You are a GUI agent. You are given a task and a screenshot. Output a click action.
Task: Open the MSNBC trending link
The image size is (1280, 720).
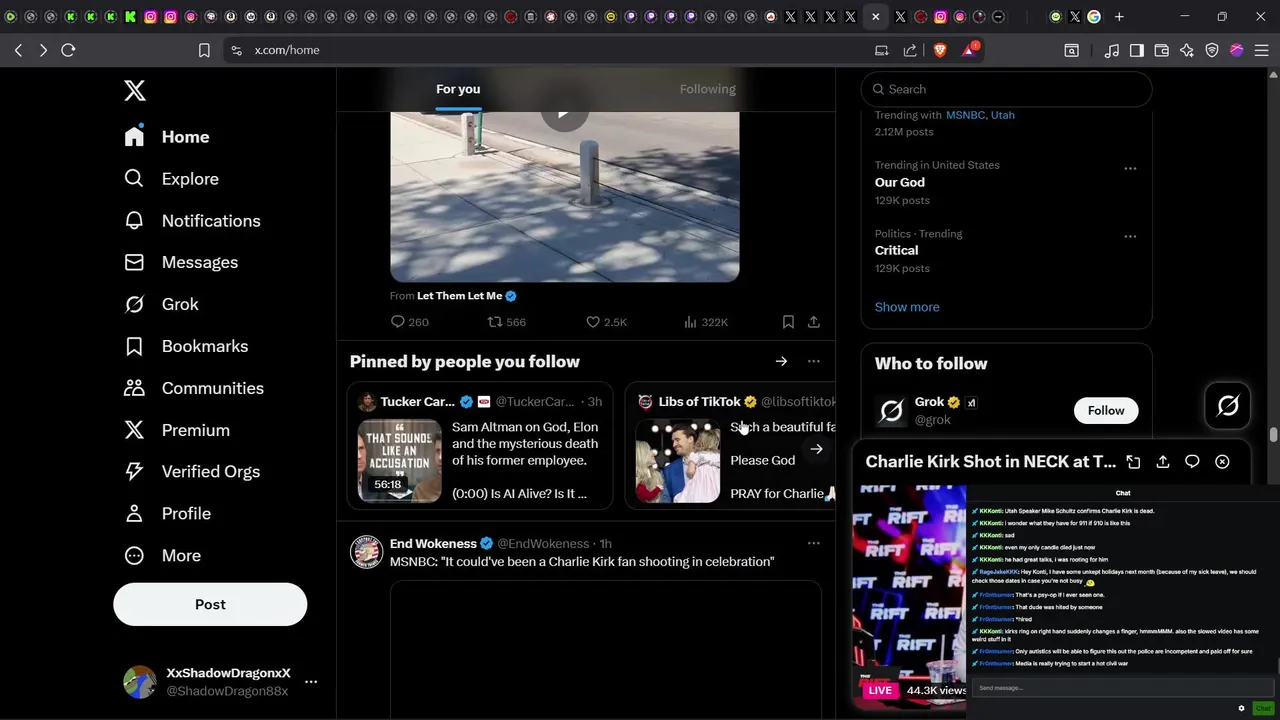[965, 115]
